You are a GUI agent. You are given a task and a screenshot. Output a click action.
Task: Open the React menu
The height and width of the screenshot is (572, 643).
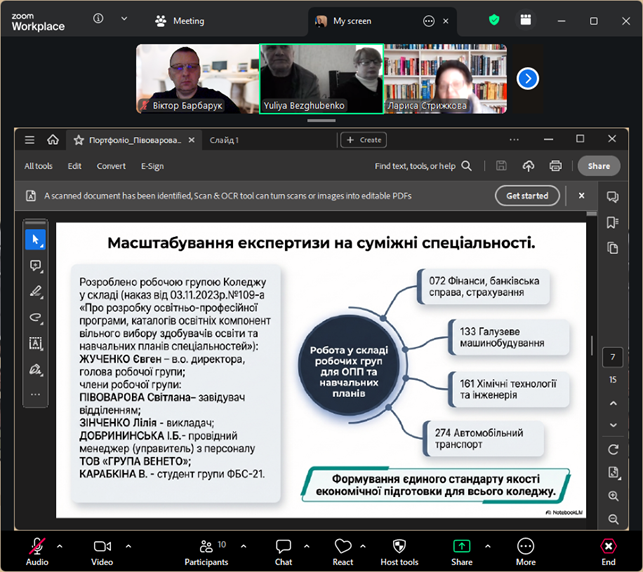[x=343, y=552]
